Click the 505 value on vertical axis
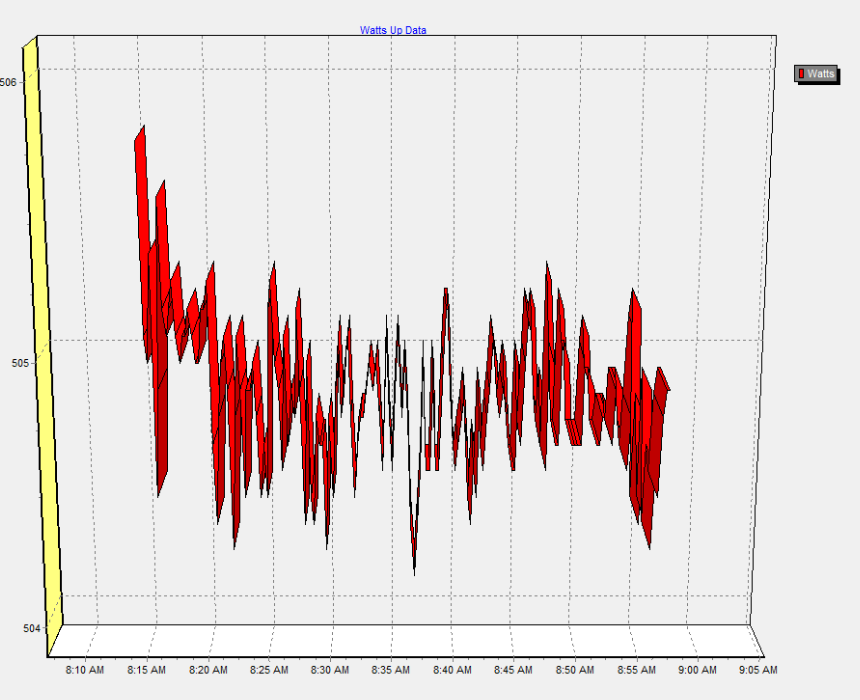The width and height of the screenshot is (860, 700). [x=20, y=363]
